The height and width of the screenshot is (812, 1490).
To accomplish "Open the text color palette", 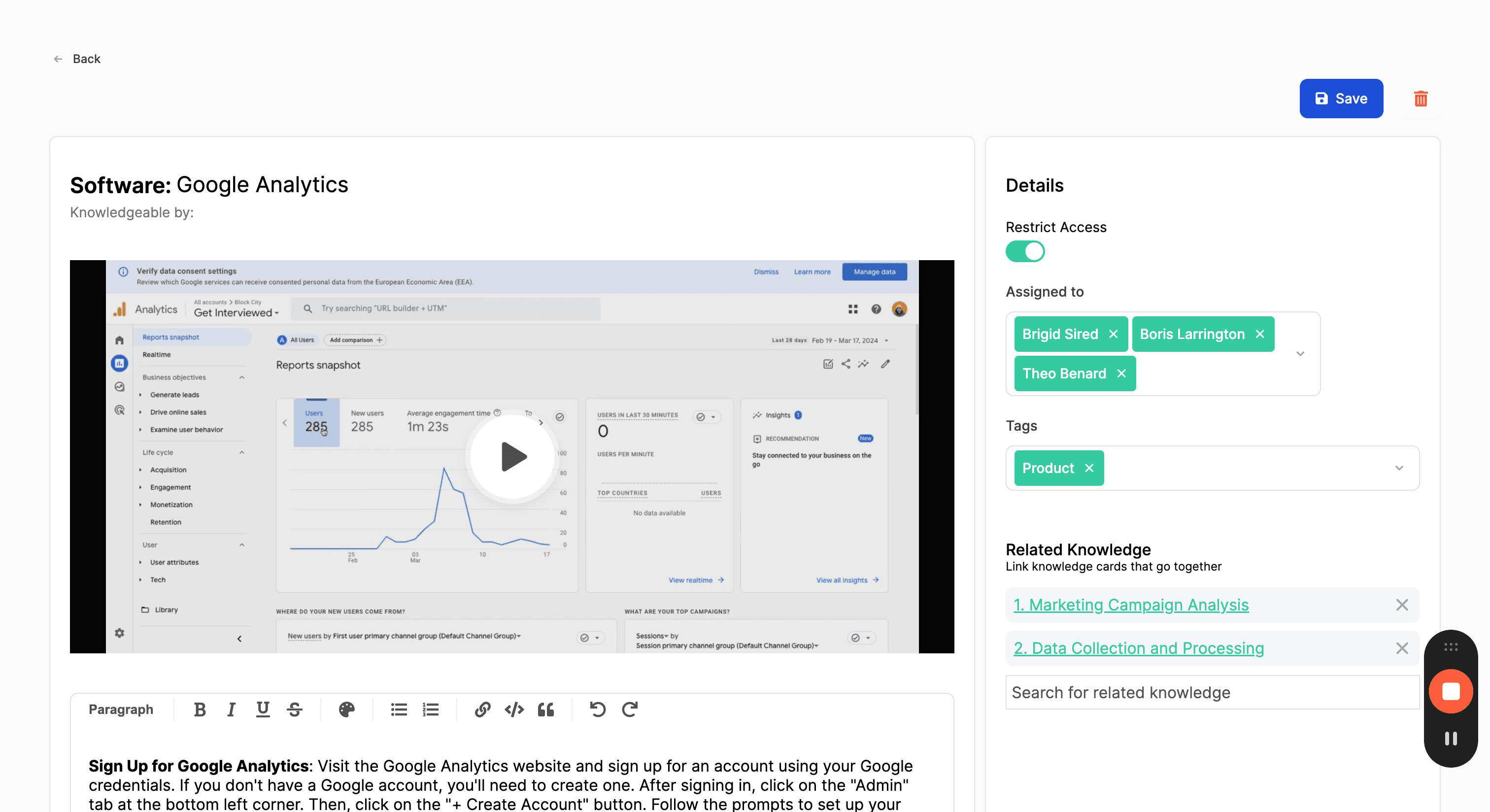I will point(346,710).
